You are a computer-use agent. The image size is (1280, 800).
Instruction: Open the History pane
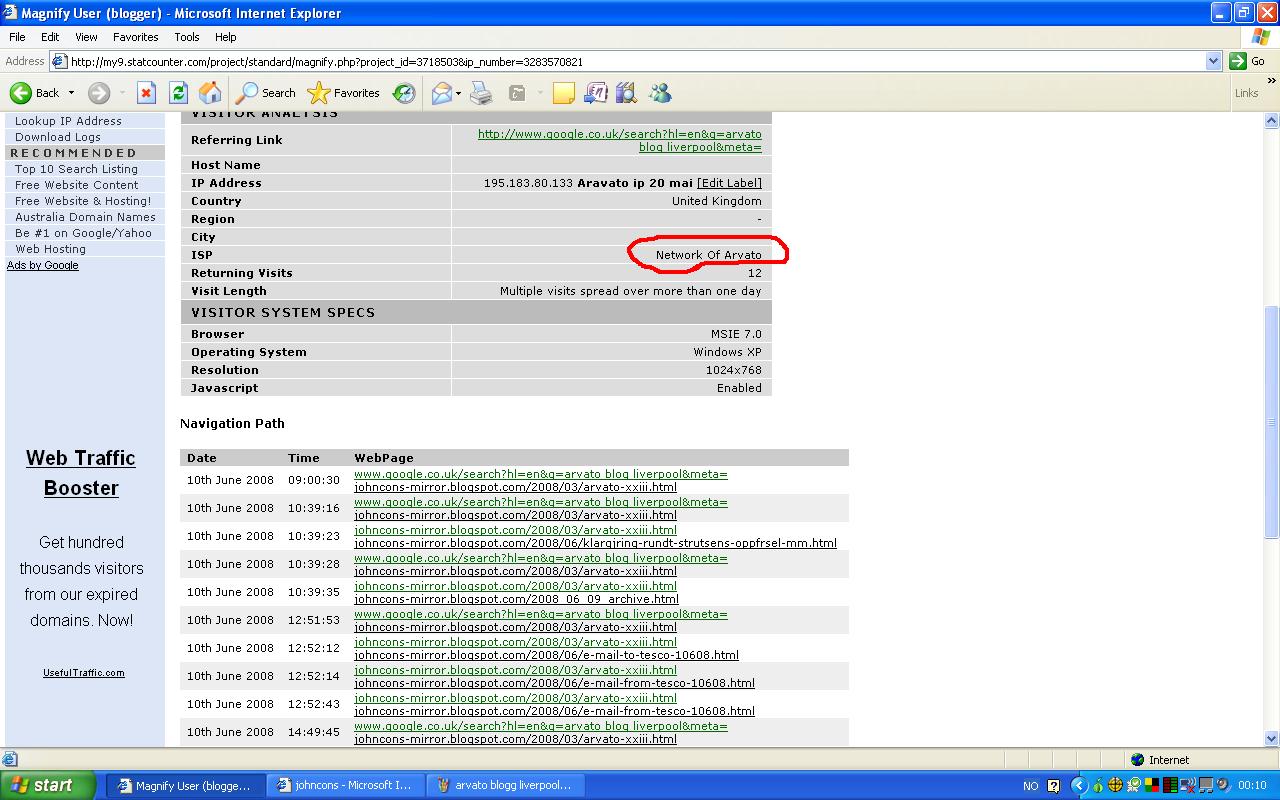coord(404,93)
